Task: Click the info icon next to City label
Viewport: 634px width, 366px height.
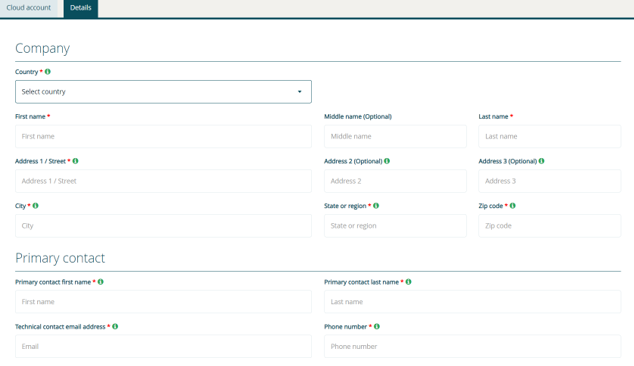Action: pyautogui.click(x=36, y=205)
